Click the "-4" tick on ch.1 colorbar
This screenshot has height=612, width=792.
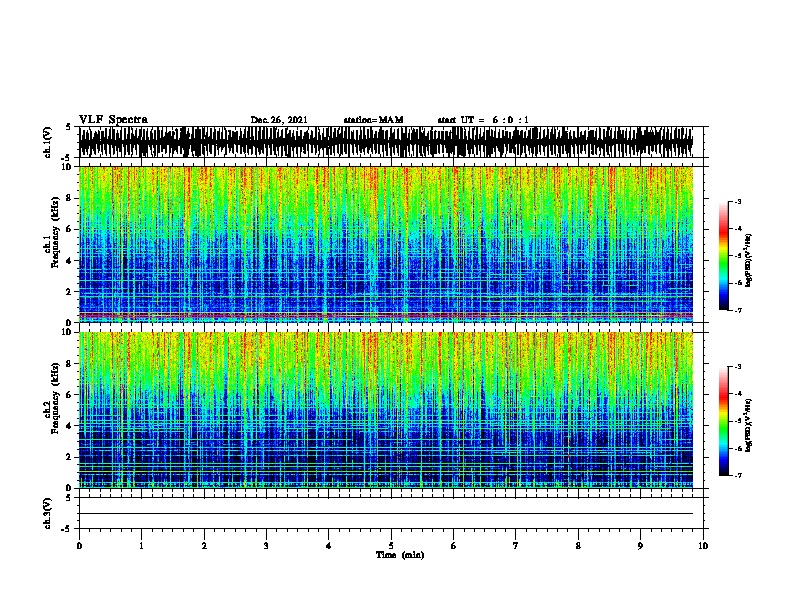pos(737,229)
